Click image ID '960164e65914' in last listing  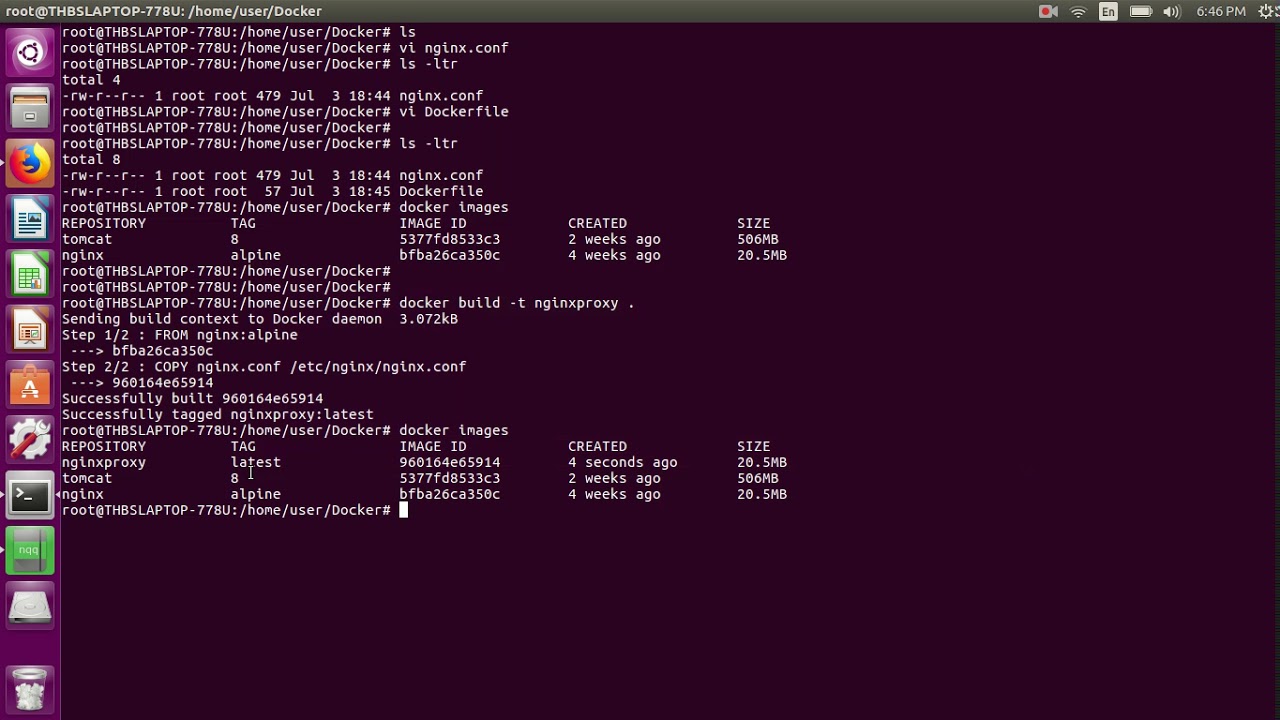pos(449,462)
